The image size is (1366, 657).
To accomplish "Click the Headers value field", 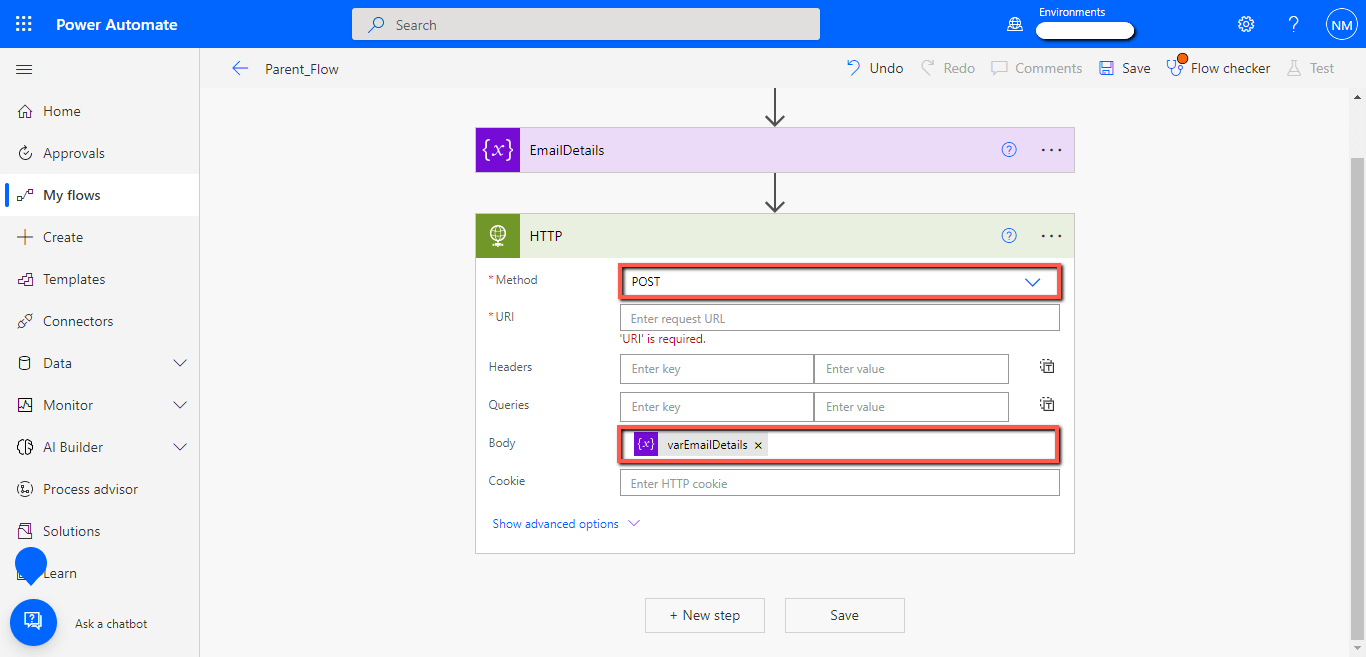I will [x=911, y=369].
